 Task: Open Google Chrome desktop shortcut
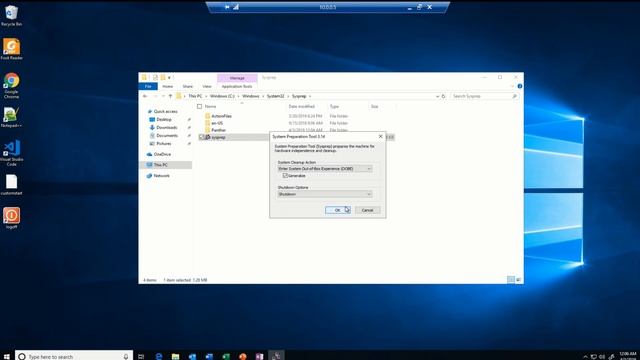[11, 85]
